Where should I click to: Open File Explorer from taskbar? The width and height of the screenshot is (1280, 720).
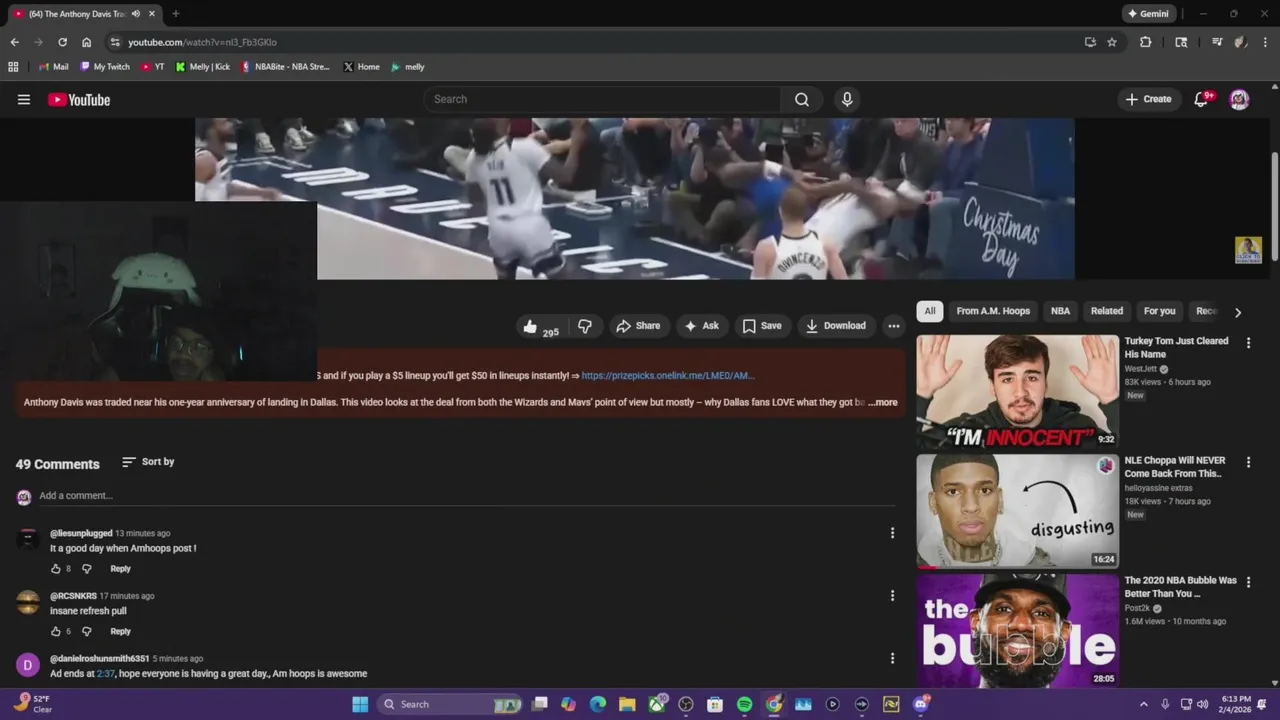click(627, 704)
